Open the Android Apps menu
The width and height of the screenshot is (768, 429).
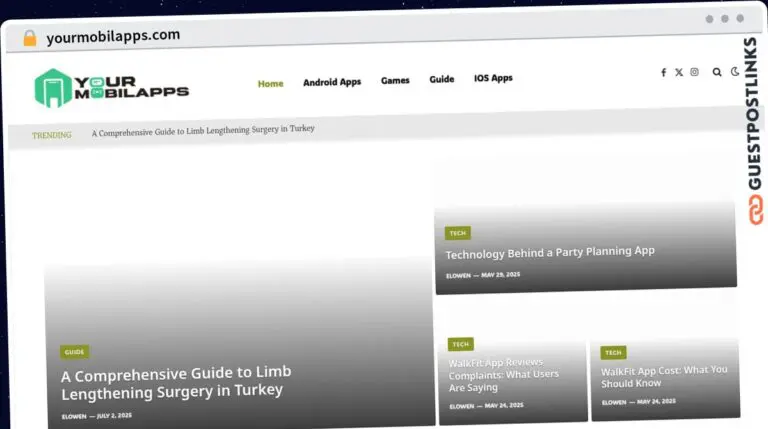[x=332, y=82]
